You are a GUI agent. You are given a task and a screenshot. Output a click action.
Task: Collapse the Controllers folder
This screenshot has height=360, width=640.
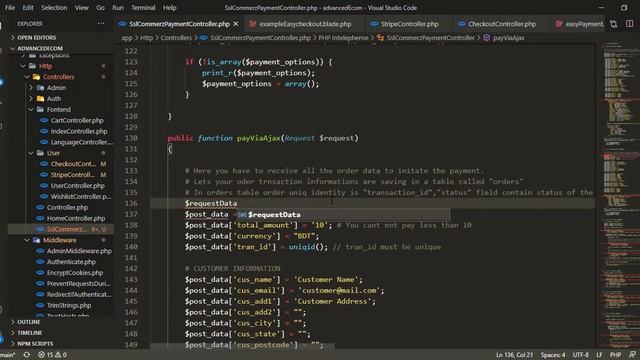58,77
